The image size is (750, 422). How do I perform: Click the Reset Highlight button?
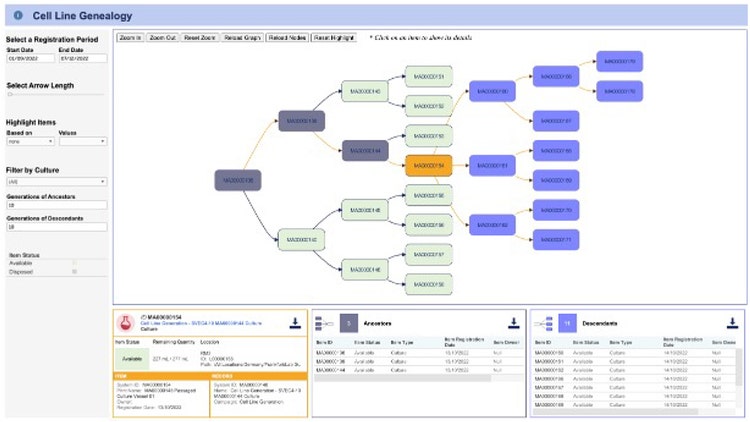click(x=334, y=38)
